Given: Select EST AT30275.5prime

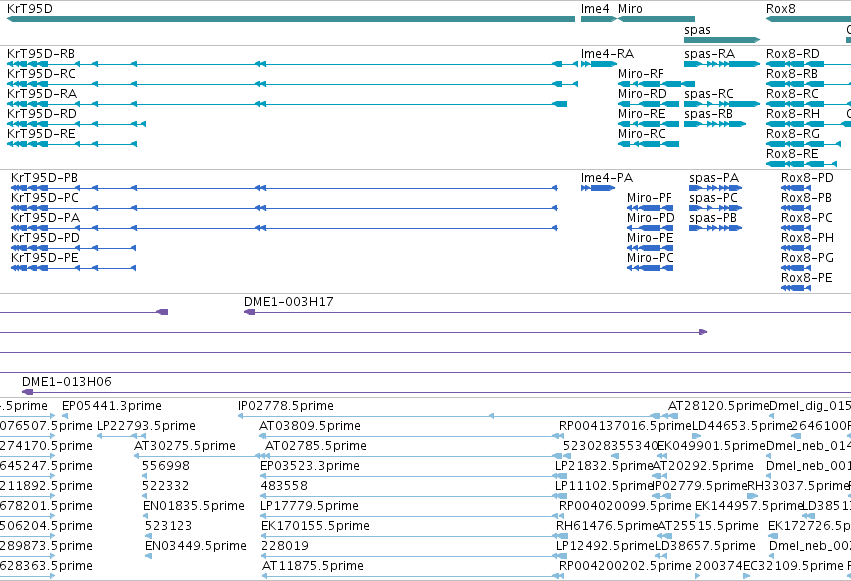Looking at the screenshot, I should click(185, 446).
